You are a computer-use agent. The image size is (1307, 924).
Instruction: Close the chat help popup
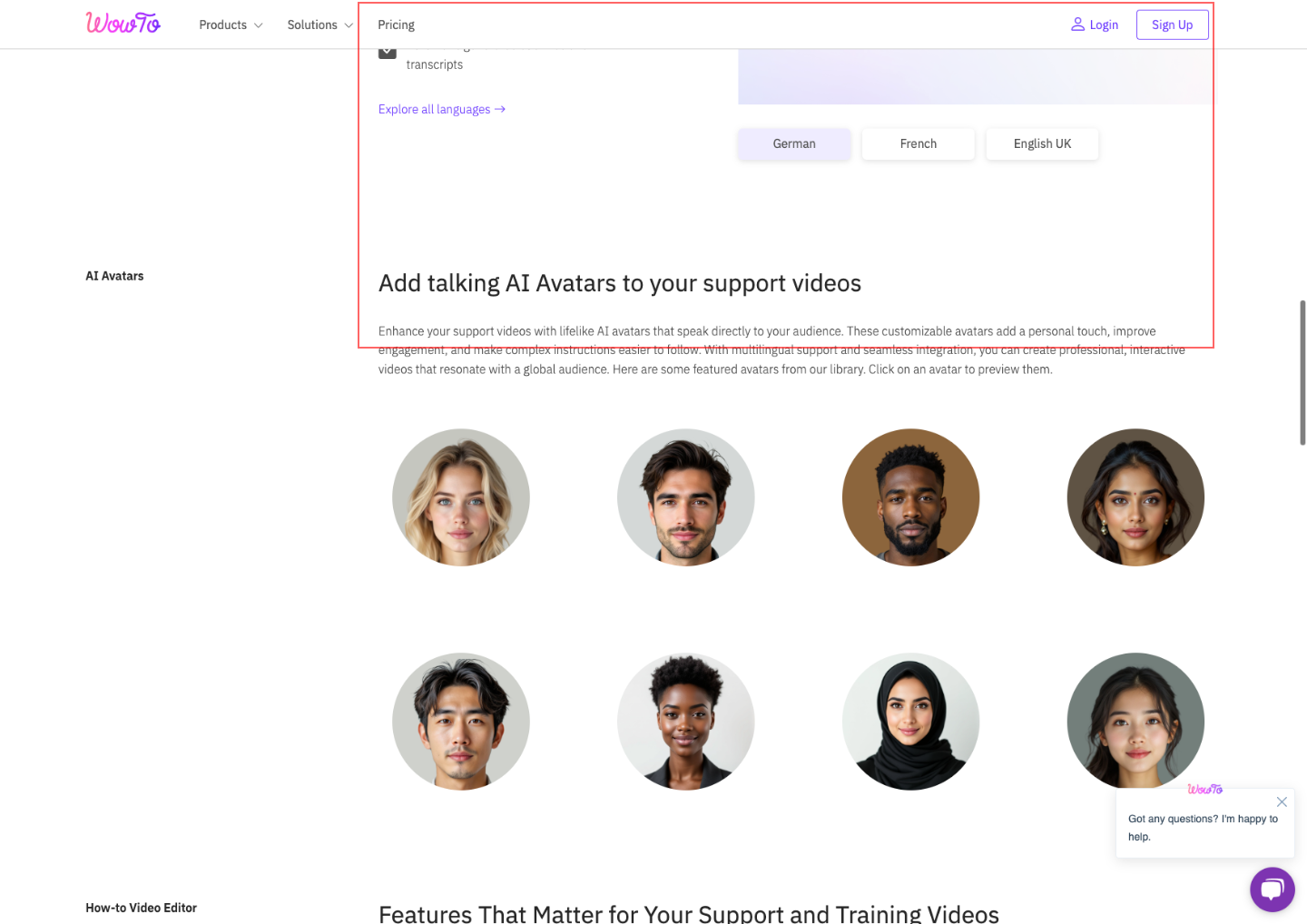tap(1282, 802)
